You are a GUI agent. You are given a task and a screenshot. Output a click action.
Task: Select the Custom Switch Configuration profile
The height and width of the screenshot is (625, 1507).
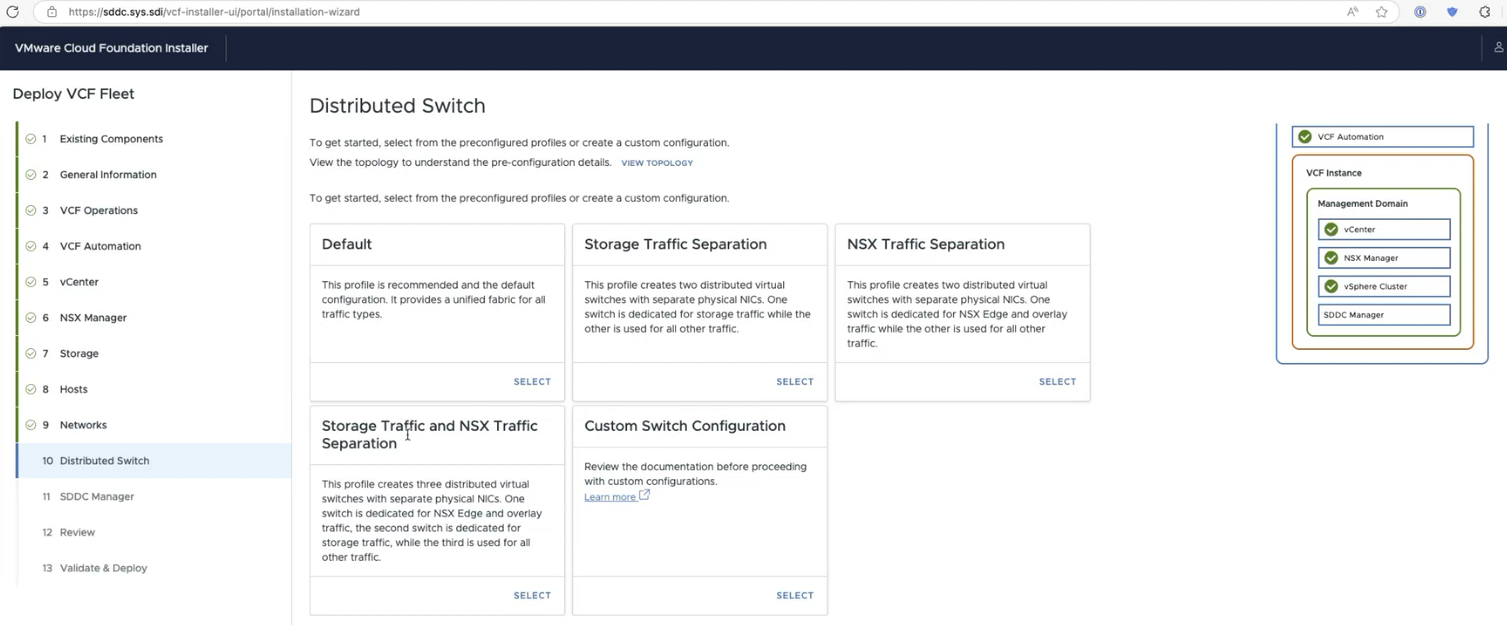click(795, 596)
